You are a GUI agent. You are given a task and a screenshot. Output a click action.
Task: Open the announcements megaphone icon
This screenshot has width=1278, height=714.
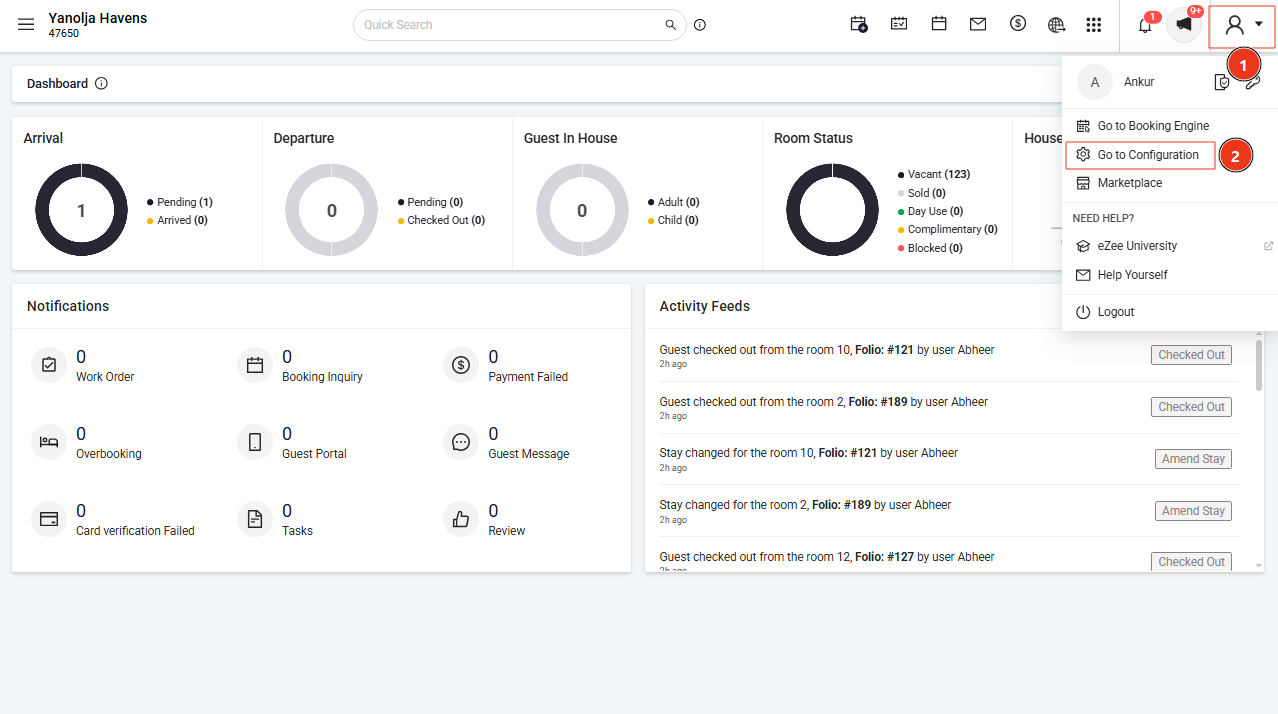coord(1184,25)
